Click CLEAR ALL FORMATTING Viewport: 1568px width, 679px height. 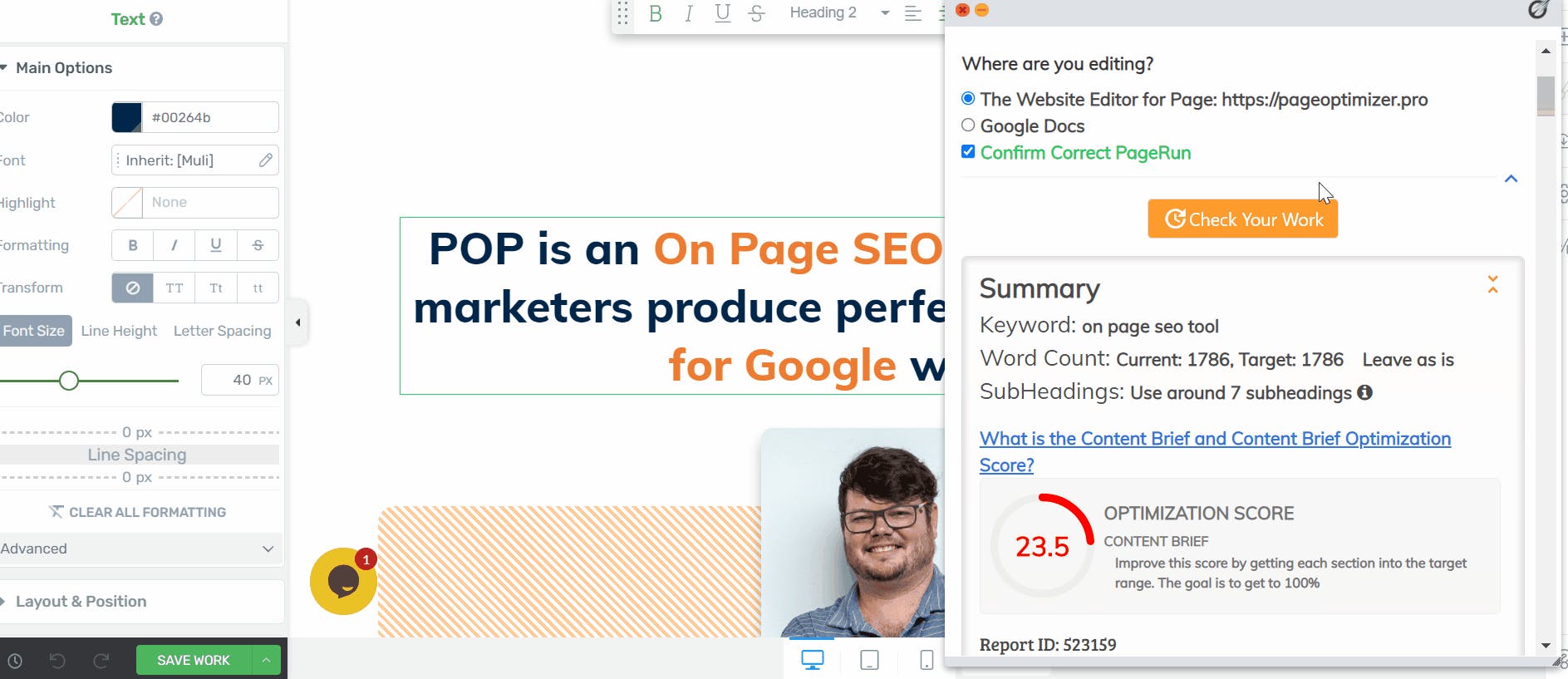pos(137,512)
